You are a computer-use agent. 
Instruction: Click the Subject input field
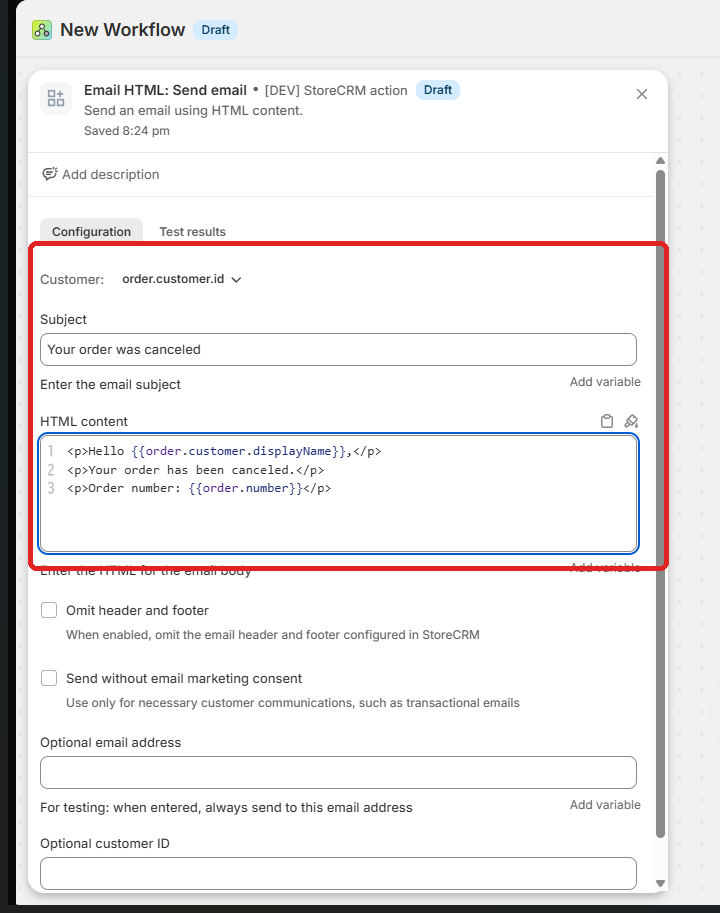tap(338, 349)
